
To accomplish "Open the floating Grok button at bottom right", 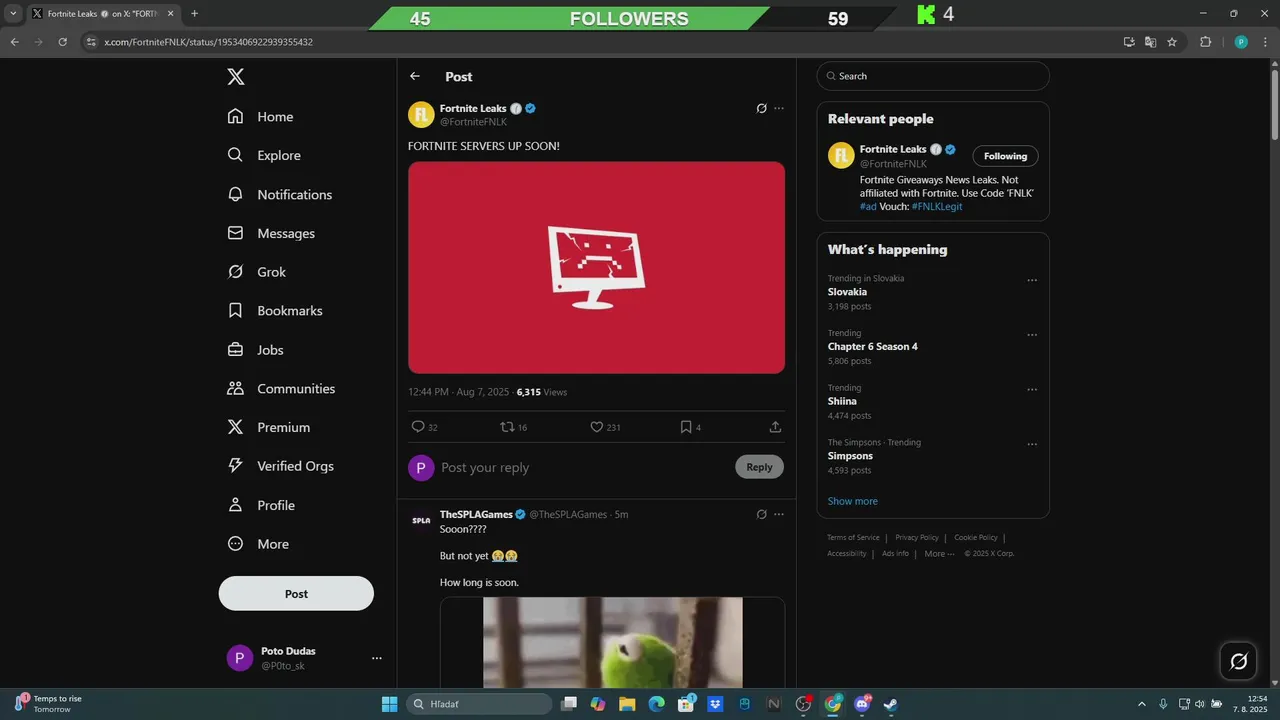I will (x=1238, y=661).
